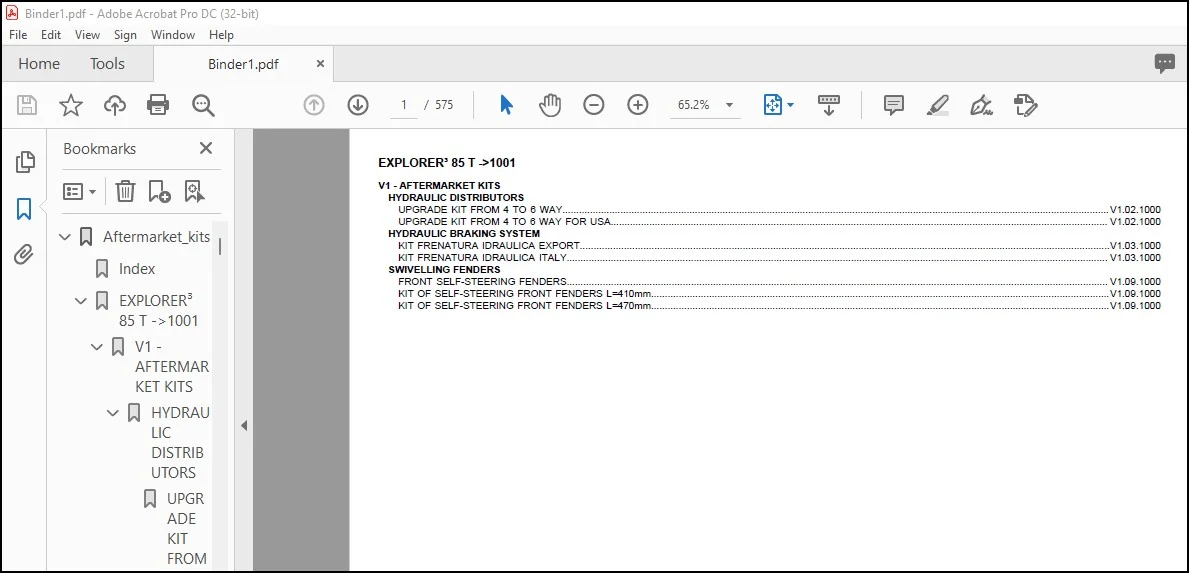Viewport: 1189px width, 573px height.
Task: Open the View menu
Action: [x=87, y=35]
